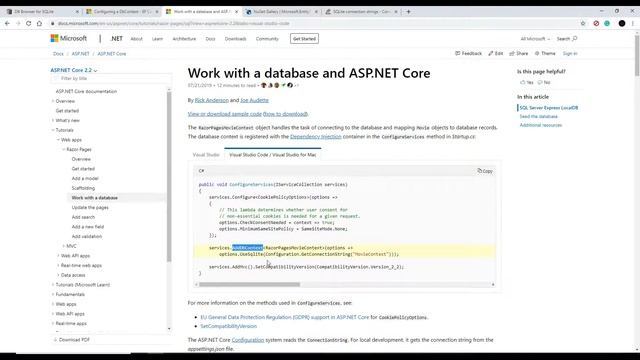Viewport: 640px width, 360px height.
Task: Open the Downloads menu in header
Action: tap(236, 39)
